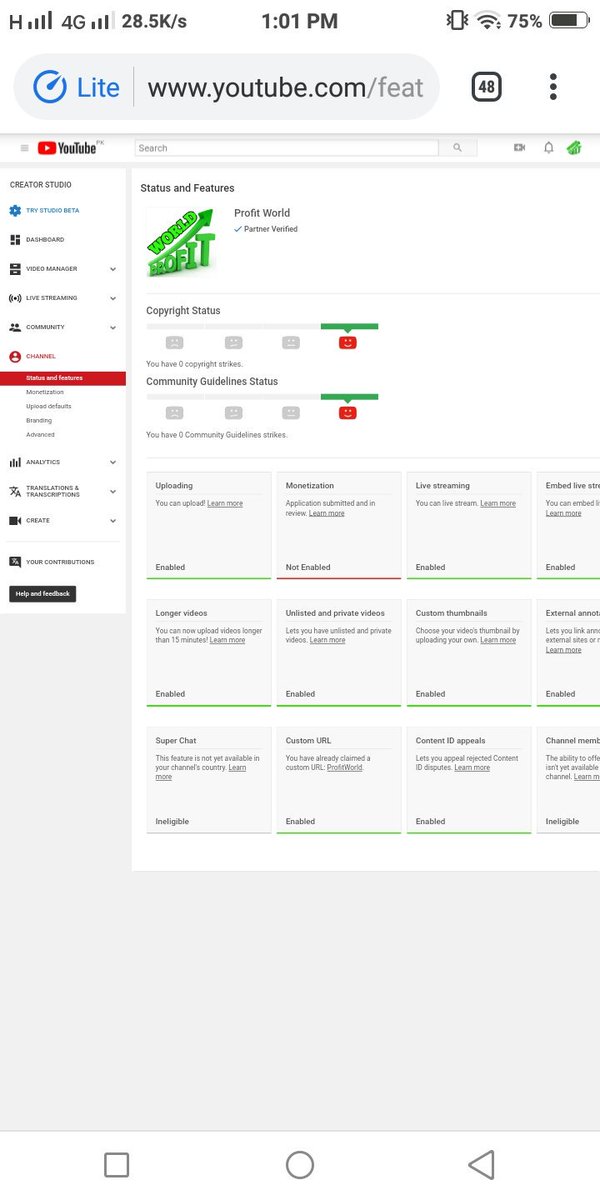This screenshot has width=600, height=1200.
Task: Click Learn more in Custom thumbnails card
Action: 498,640
